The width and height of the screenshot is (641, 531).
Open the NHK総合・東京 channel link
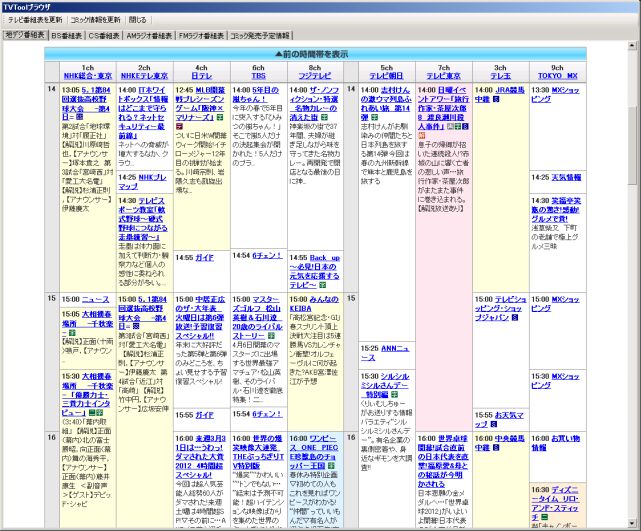(87, 76)
